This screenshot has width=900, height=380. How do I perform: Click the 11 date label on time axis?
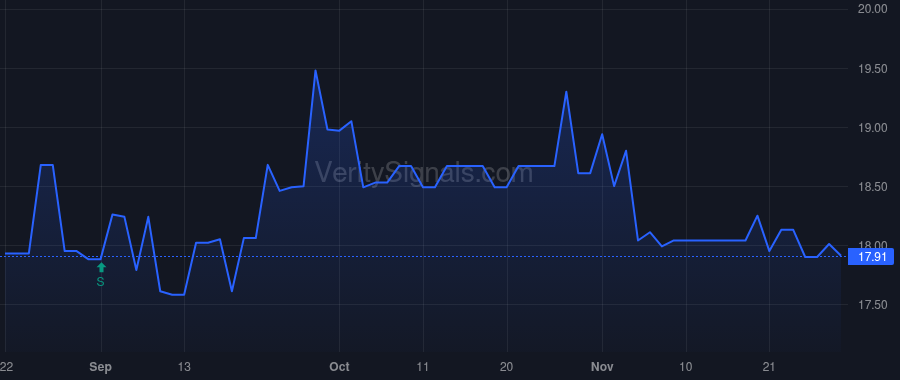point(423,367)
